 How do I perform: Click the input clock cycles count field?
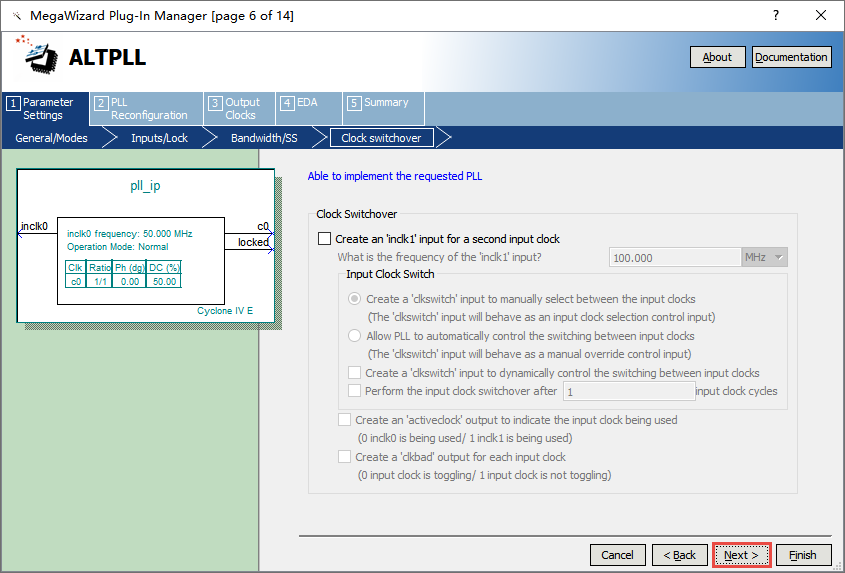click(x=629, y=391)
